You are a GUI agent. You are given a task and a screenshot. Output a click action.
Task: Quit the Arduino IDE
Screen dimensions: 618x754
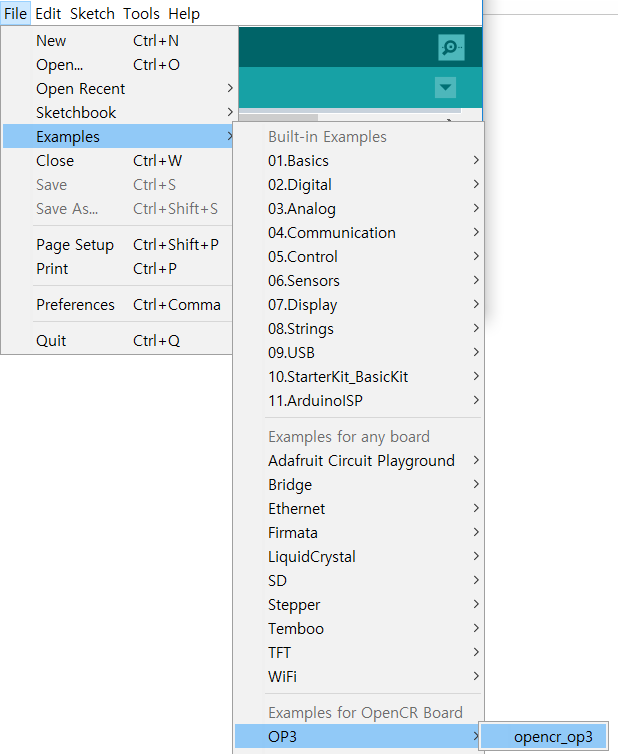click(118, 341)
